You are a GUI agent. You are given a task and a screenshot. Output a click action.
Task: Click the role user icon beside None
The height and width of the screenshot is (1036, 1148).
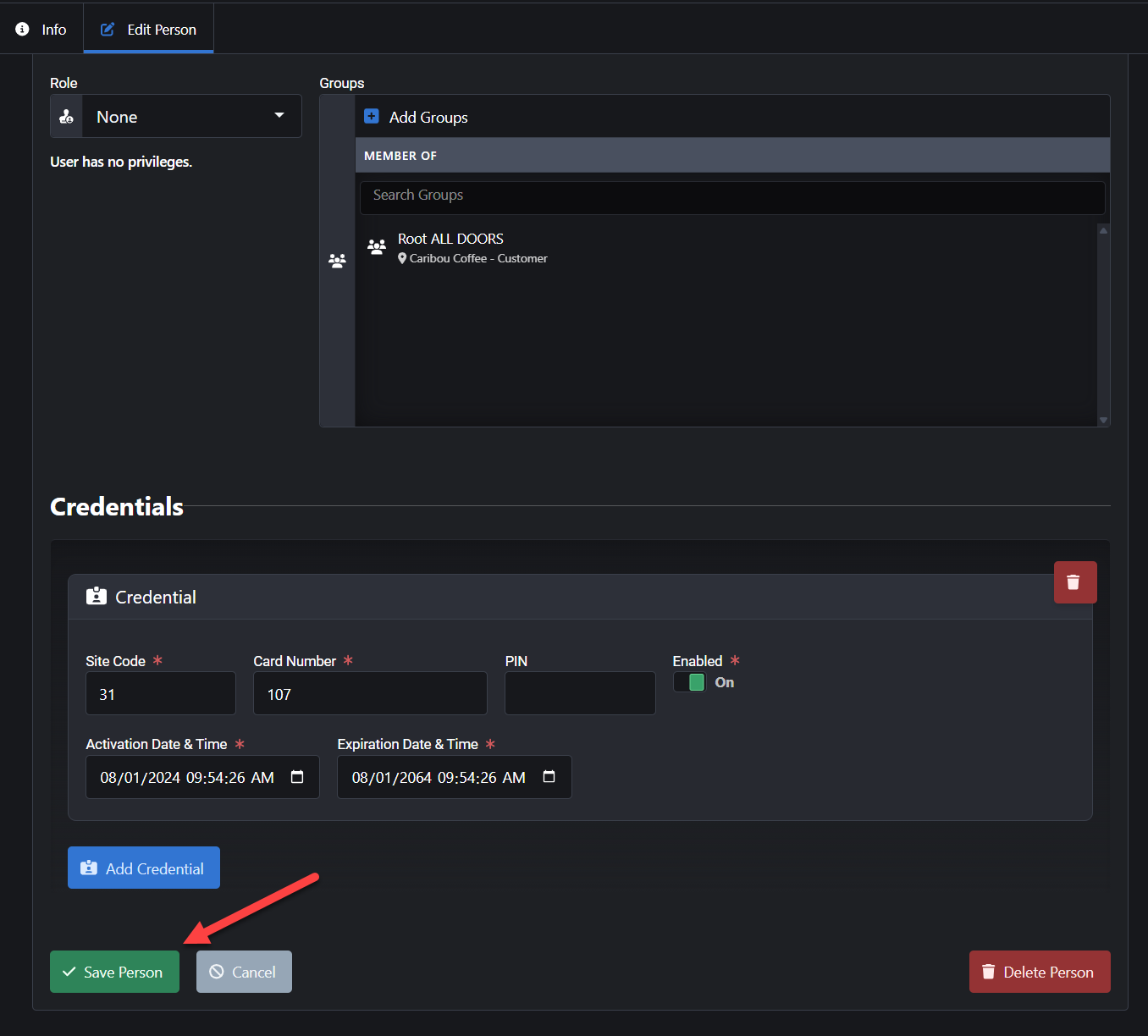(67, 117)
